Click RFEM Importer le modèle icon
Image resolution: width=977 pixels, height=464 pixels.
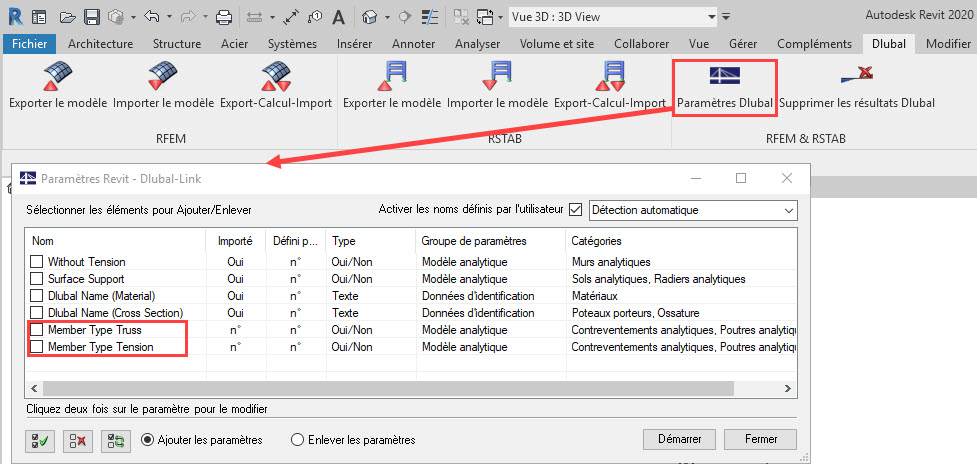point(163,75)
